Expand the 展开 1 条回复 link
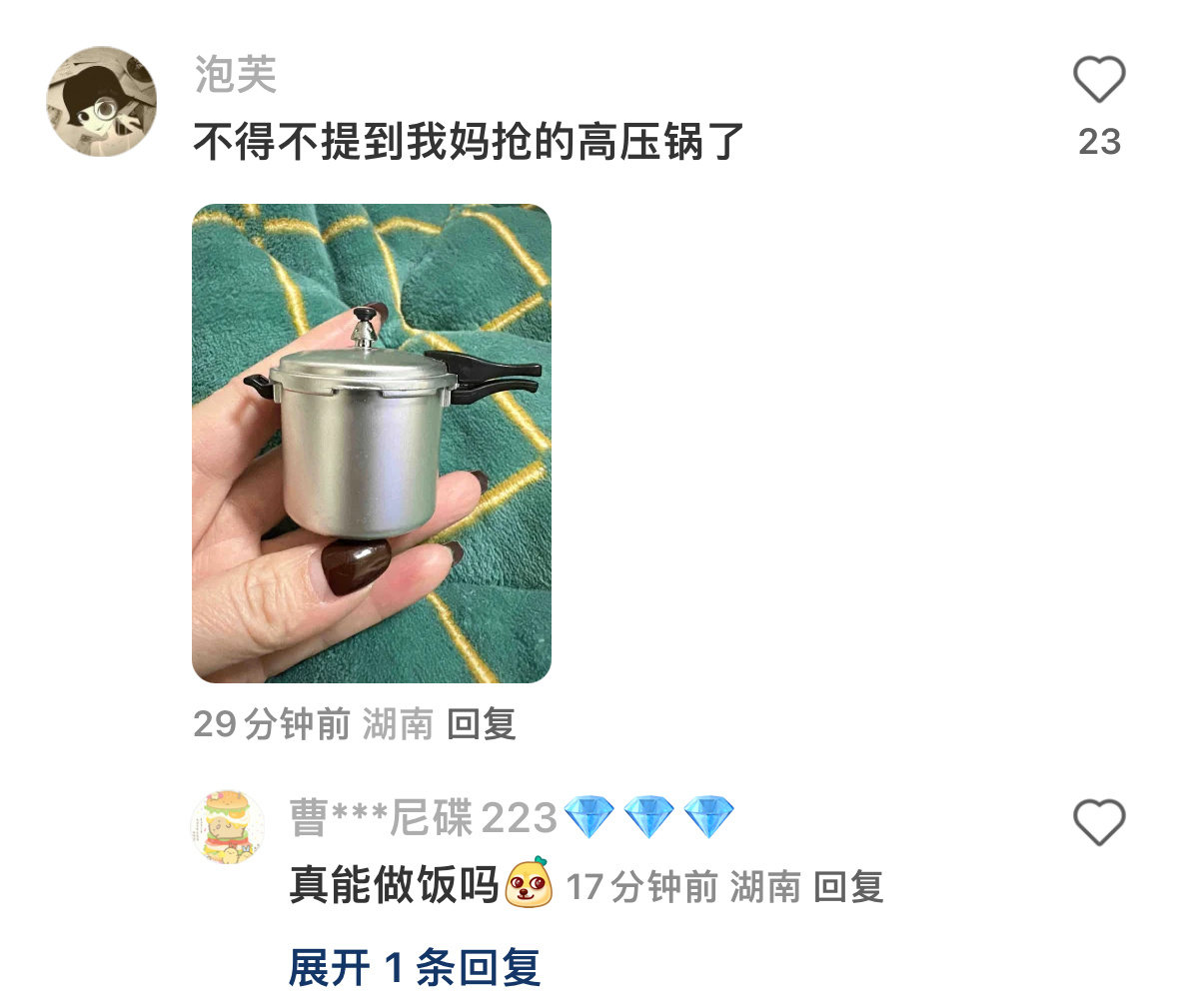Screen dimensions: 1178x1008 click(414, 967)
